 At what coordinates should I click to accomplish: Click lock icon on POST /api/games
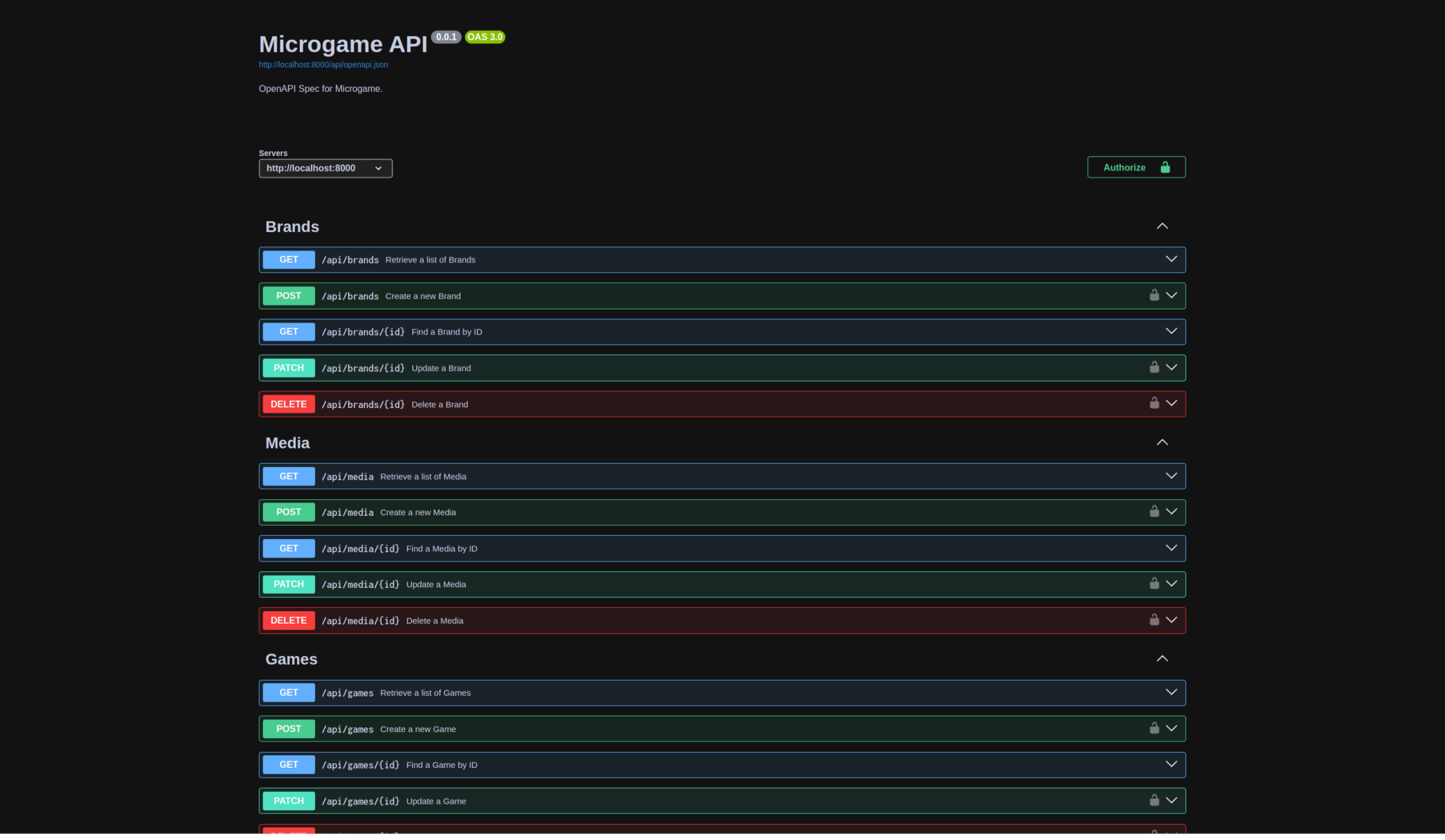1154,728
